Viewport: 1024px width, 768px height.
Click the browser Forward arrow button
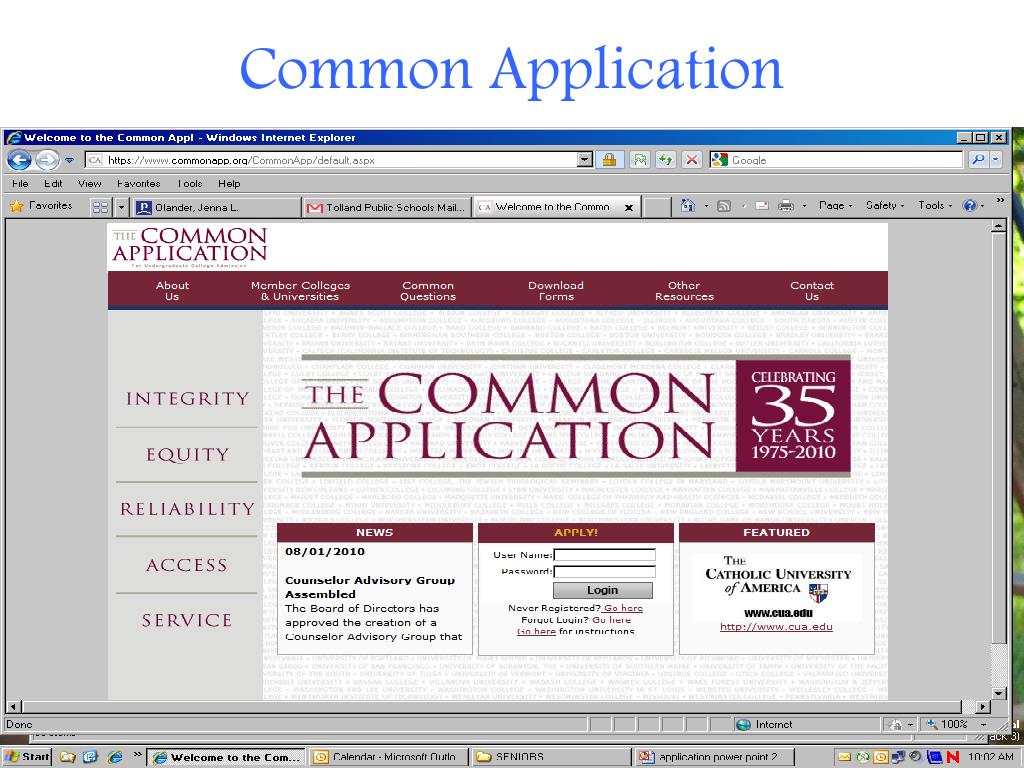point(47,160)
